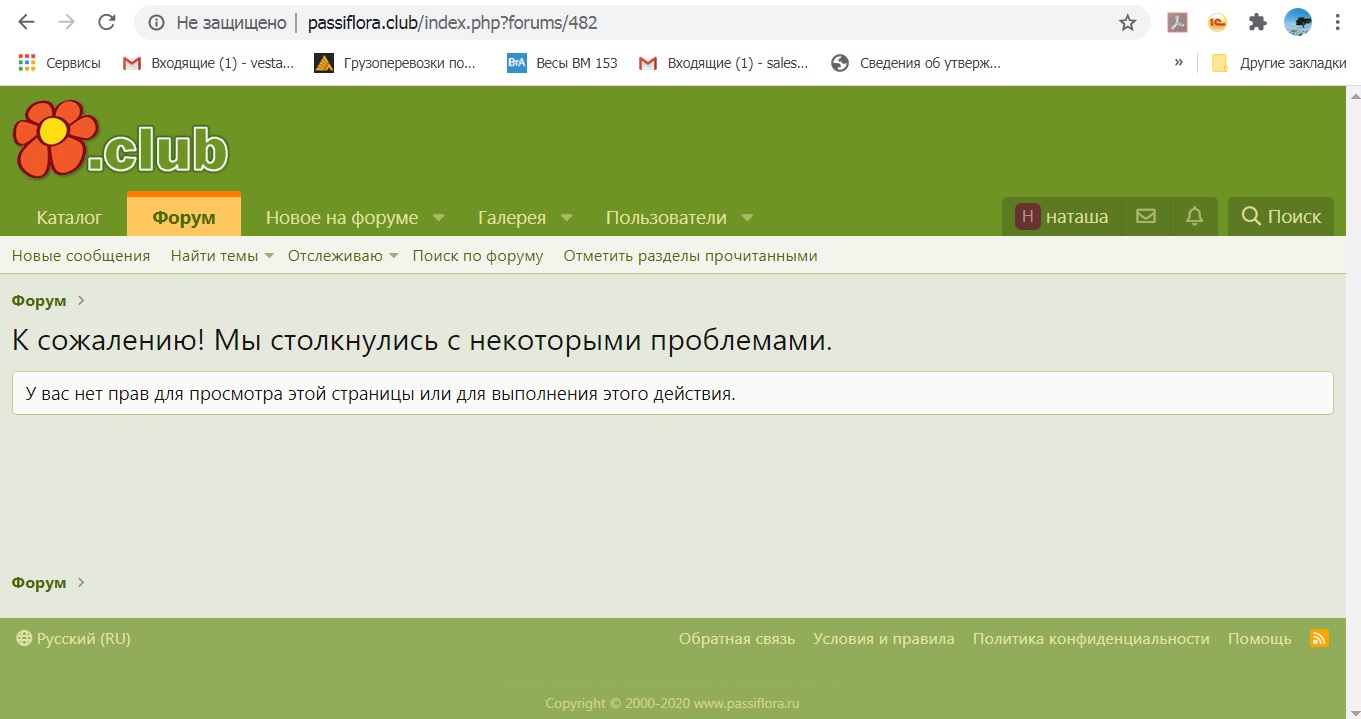Image resolution: width=1361 pixels, height=719 pixels.
Task: Switch to the Каталог tab
Action: coord(69,218)
